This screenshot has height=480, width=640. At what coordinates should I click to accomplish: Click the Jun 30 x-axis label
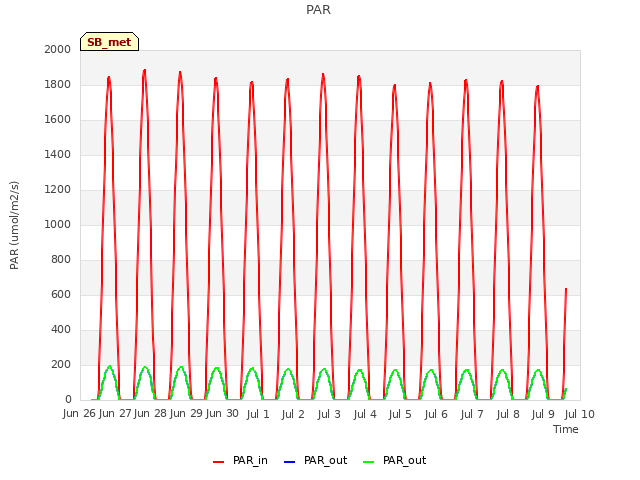[222, 414]
